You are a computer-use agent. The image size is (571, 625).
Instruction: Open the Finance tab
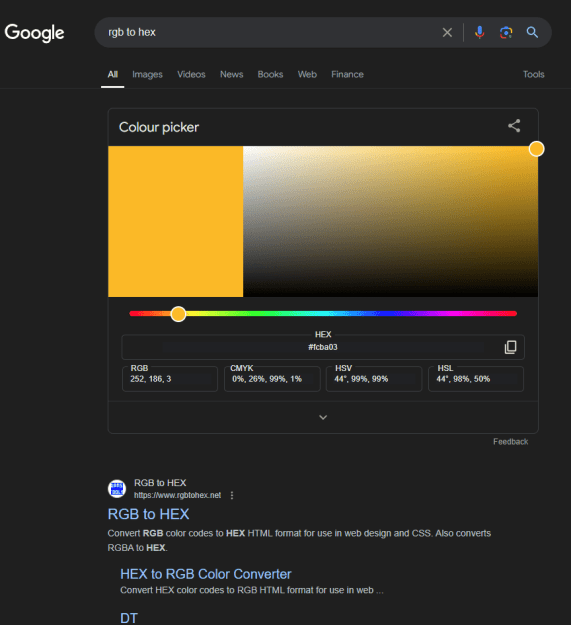coord(347,75)
